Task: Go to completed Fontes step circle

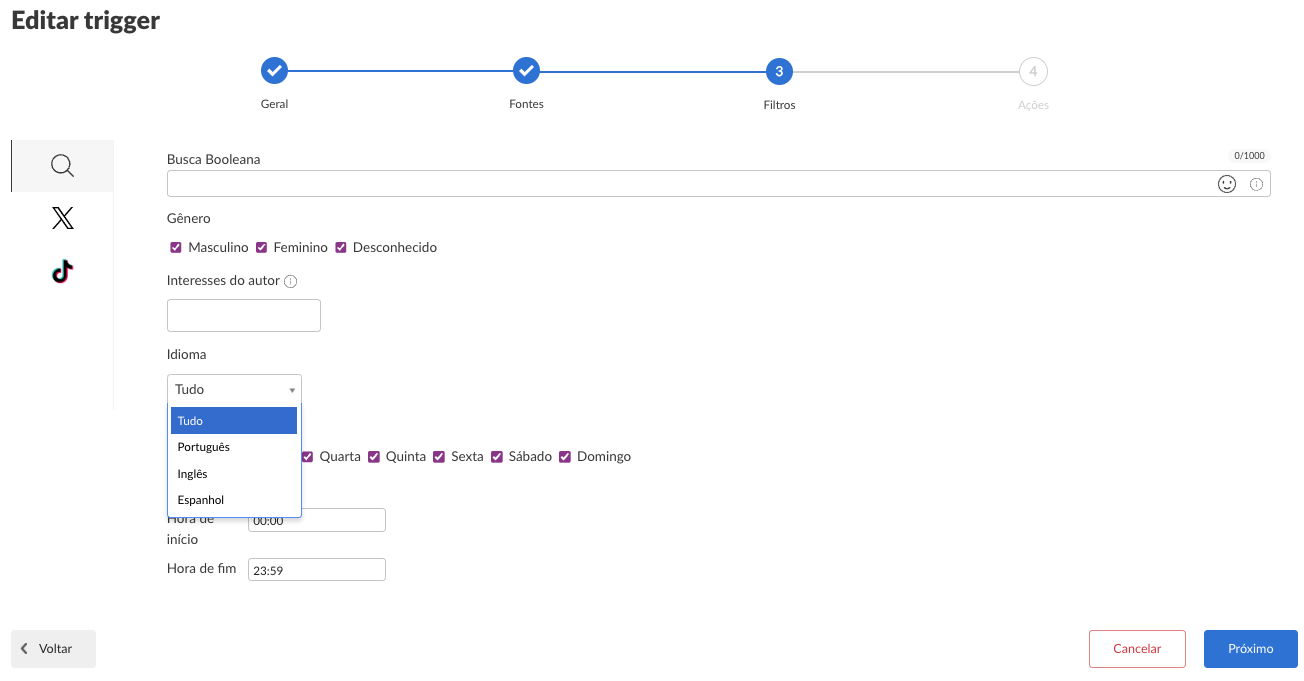Action: tap(526, 71)
